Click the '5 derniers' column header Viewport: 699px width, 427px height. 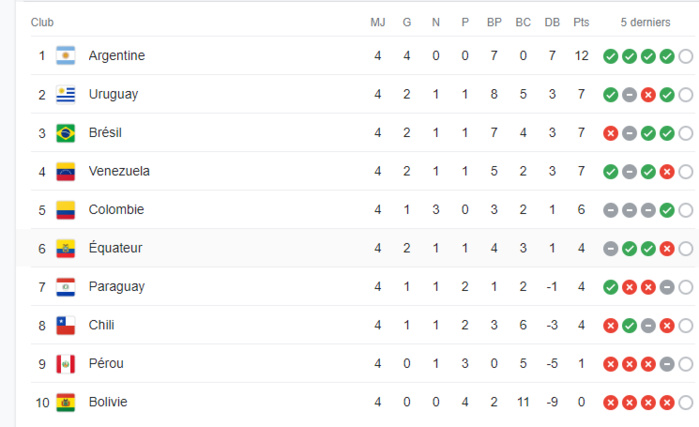click(645, 22)
